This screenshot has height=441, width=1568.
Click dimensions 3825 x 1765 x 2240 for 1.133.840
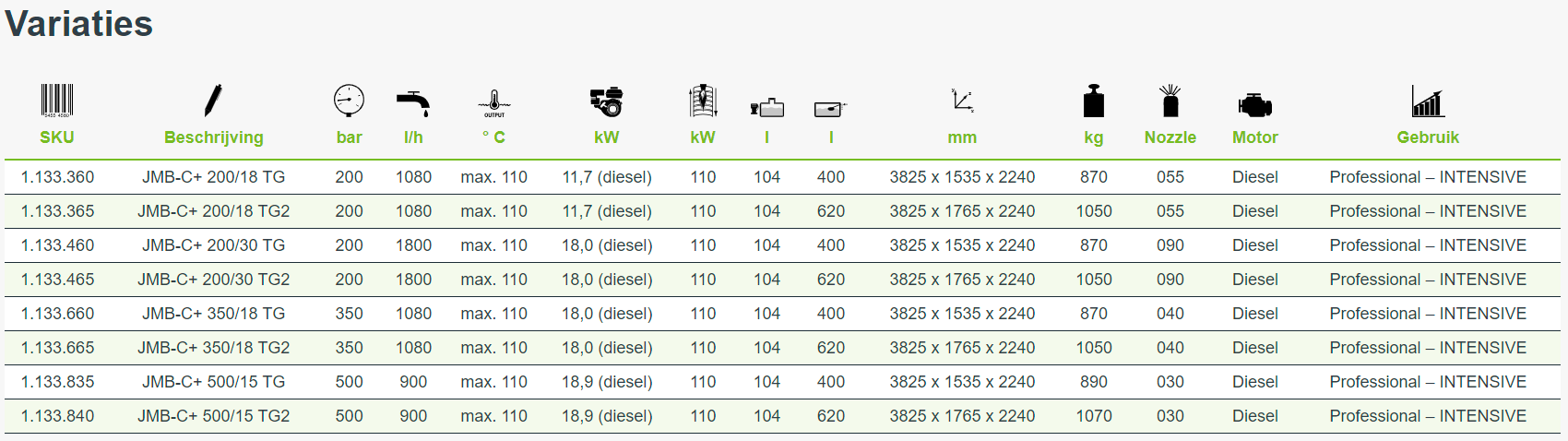coord(962,416)
